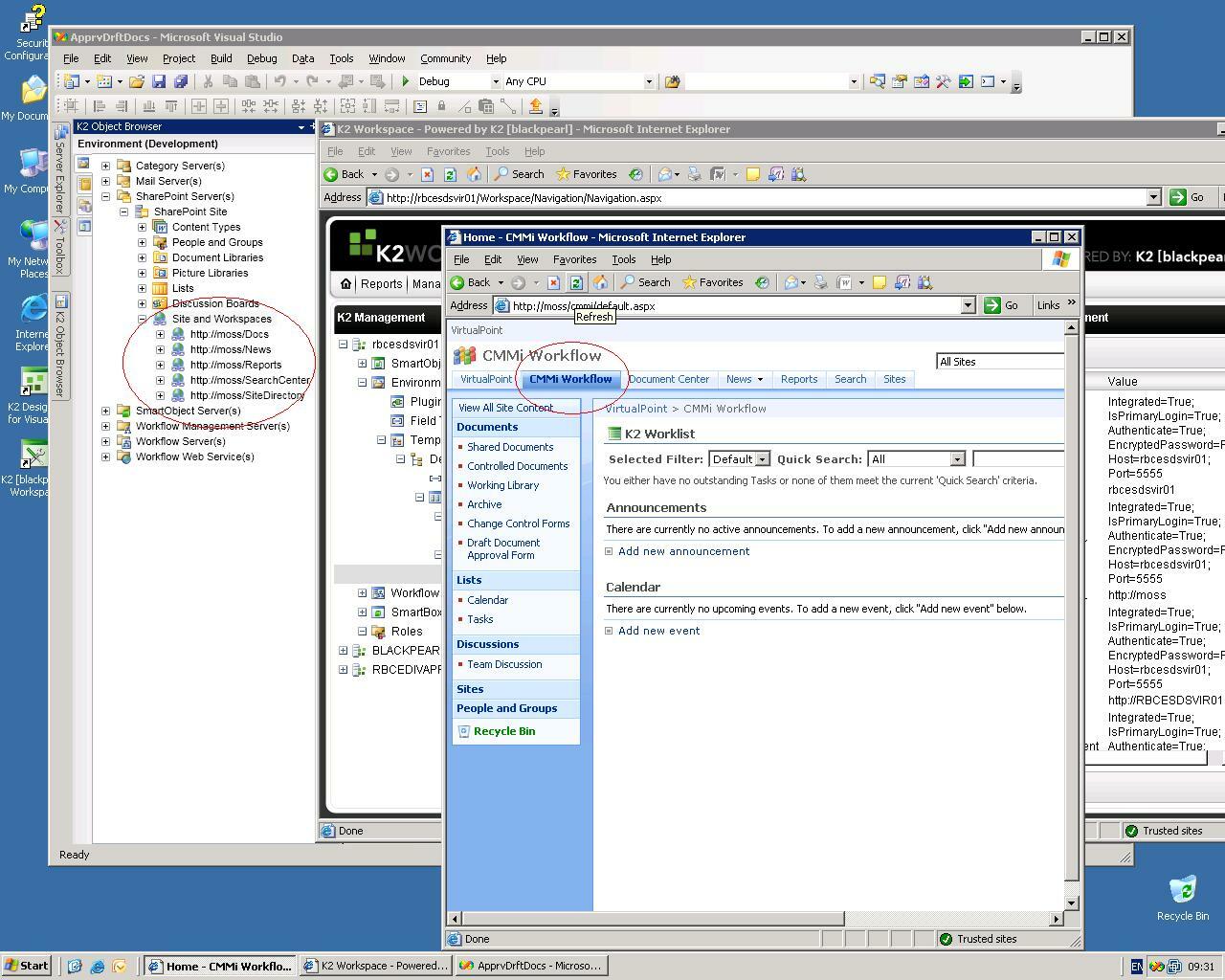Click Home icon in CMMi Workflow browser toolbar
The height and width of the screenshot is (980, 1225).
pyautogui.click(x=600, y=282)
